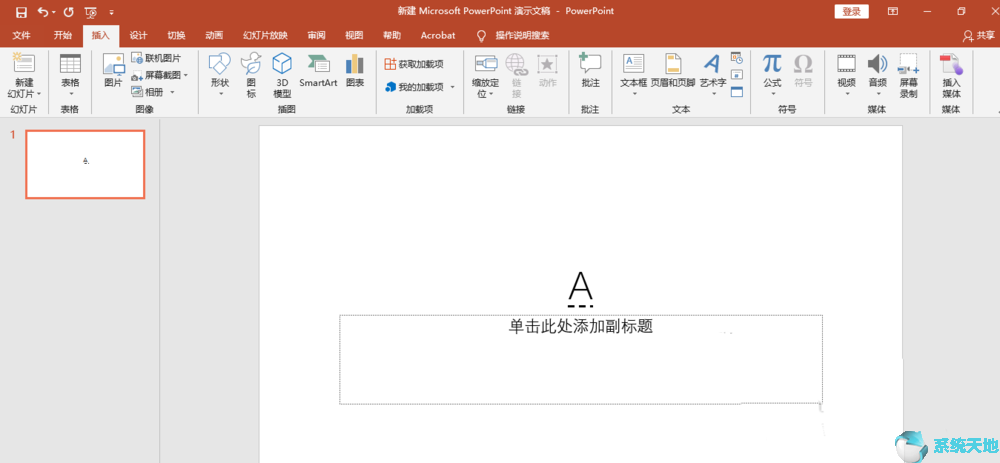Open the 视图 view tab

(354, 35)
